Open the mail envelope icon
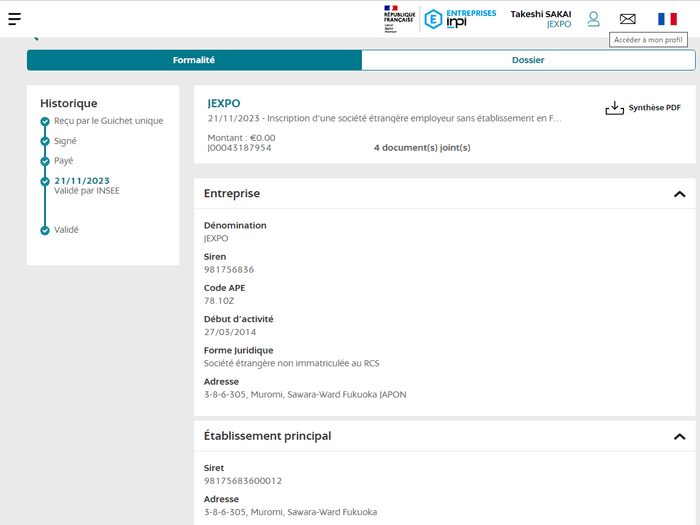Viewport: 700px width, 525px height. click(x=627, y=19)
